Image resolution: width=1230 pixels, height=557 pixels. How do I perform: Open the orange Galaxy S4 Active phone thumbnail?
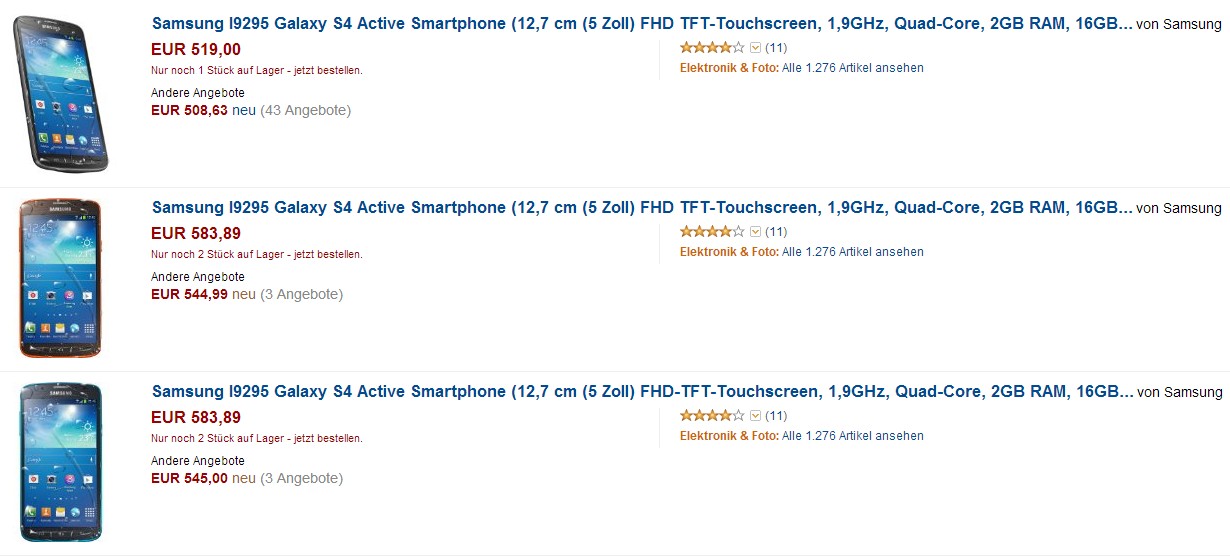tap(61, 278)
